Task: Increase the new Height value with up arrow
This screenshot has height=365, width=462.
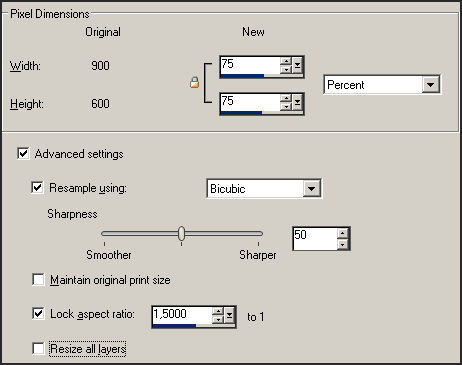Action: click(x=286, y=98)
